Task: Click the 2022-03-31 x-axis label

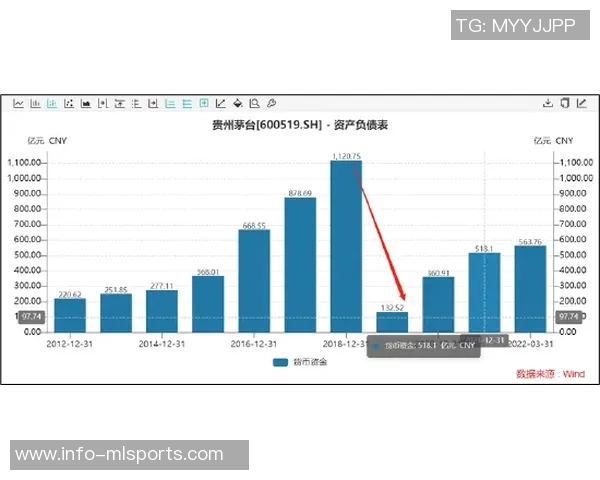Action: pos(531,344)
